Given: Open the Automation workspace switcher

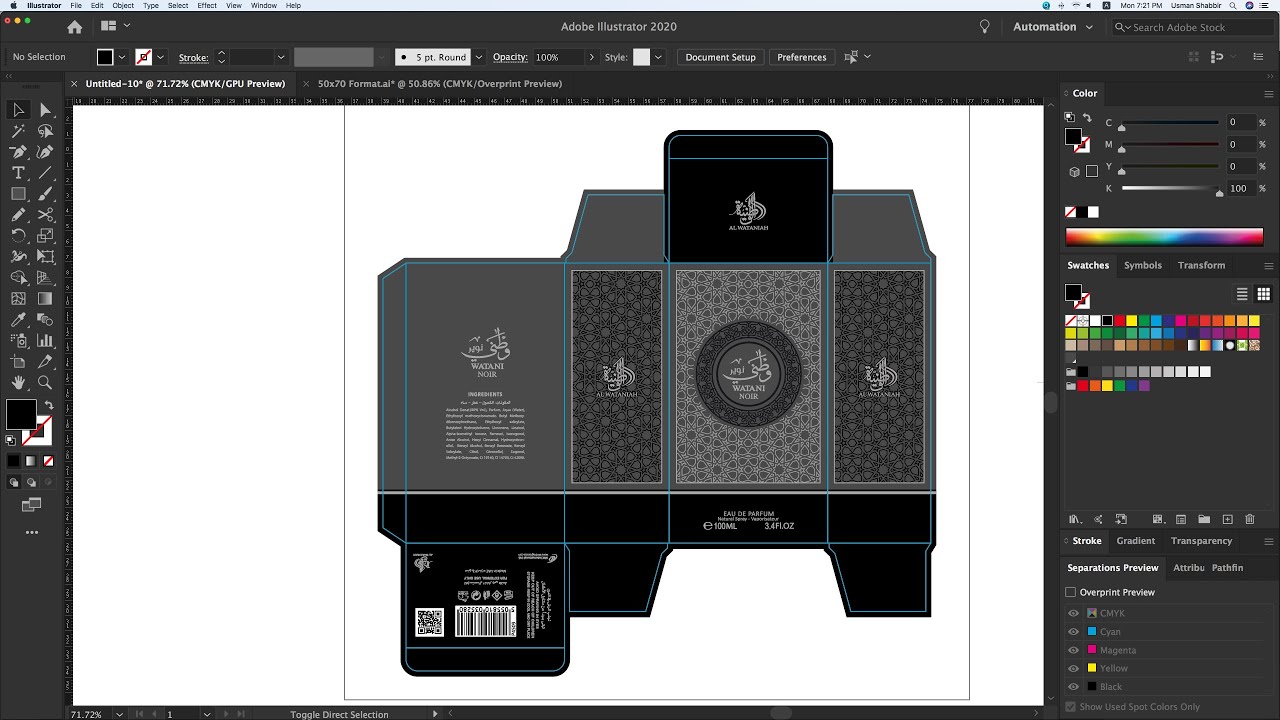Looking at the screenshot, I should 1053,27.
